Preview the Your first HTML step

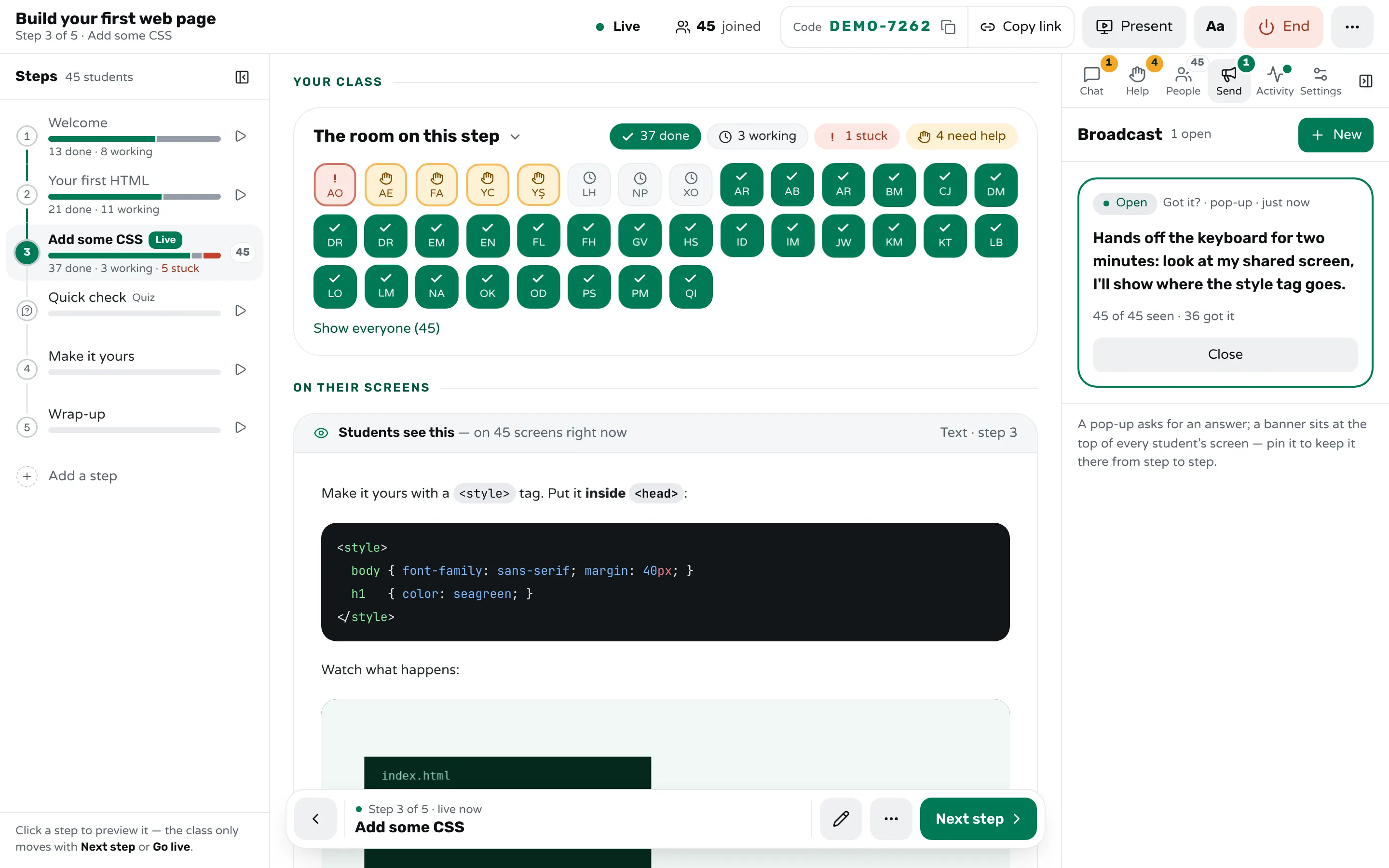coord(241,195)
